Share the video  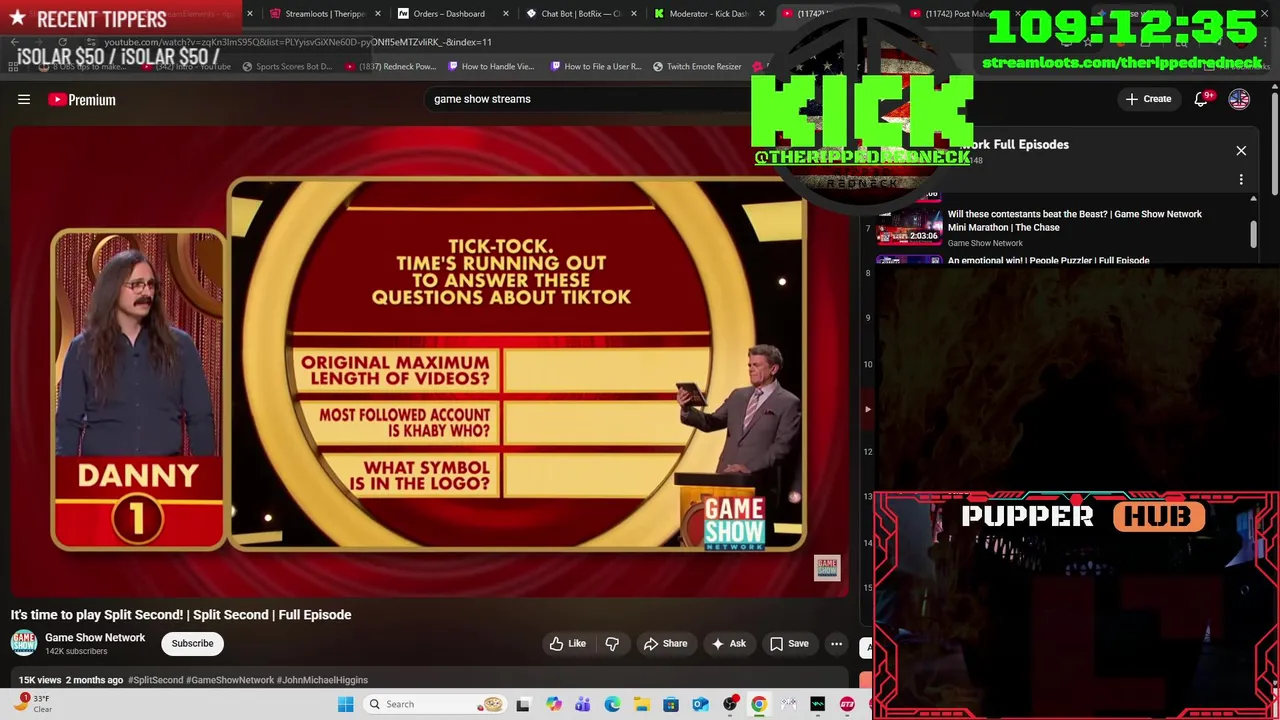tap(665, 644)
